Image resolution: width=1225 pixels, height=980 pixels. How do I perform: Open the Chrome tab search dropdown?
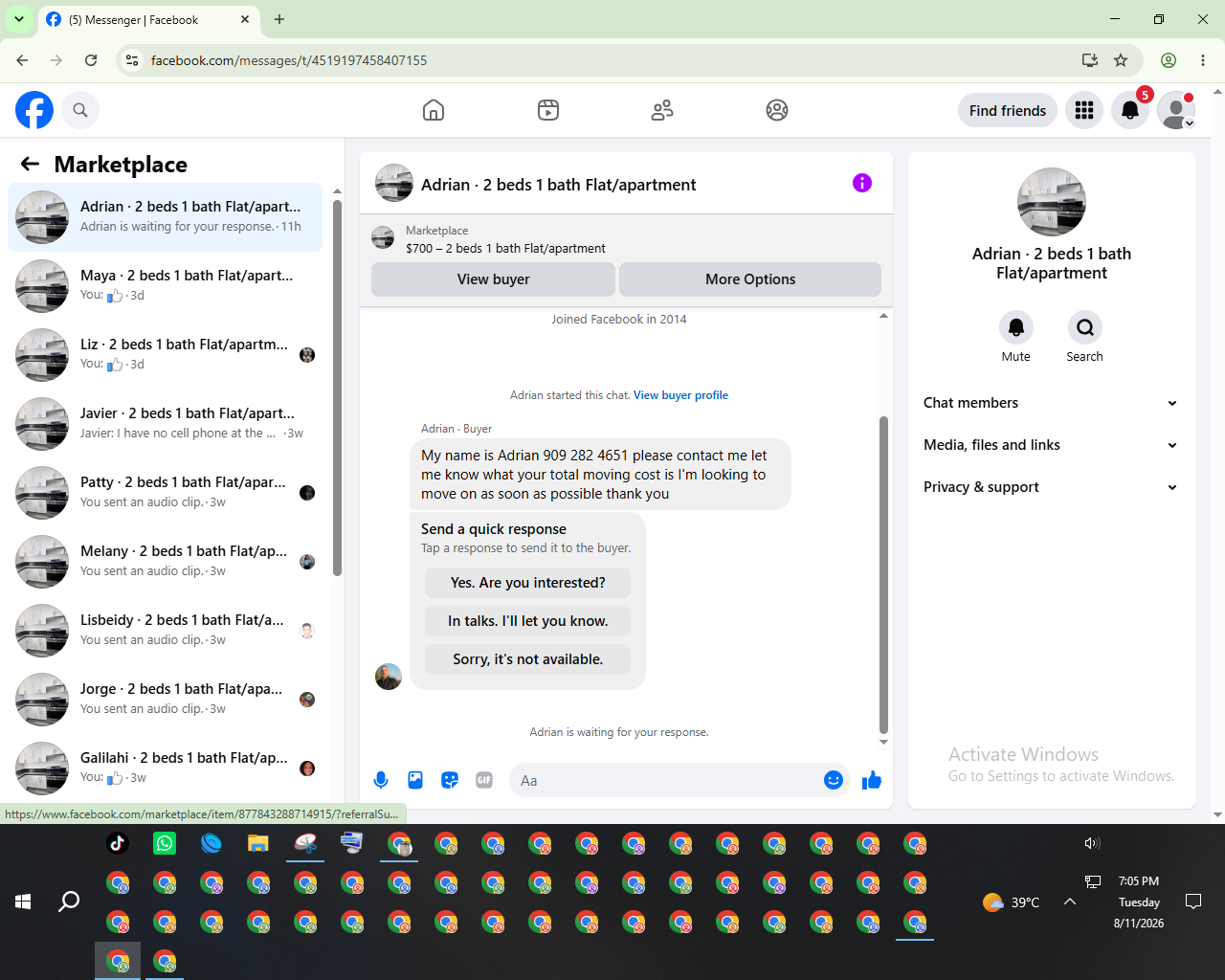(x=19, y=19)
